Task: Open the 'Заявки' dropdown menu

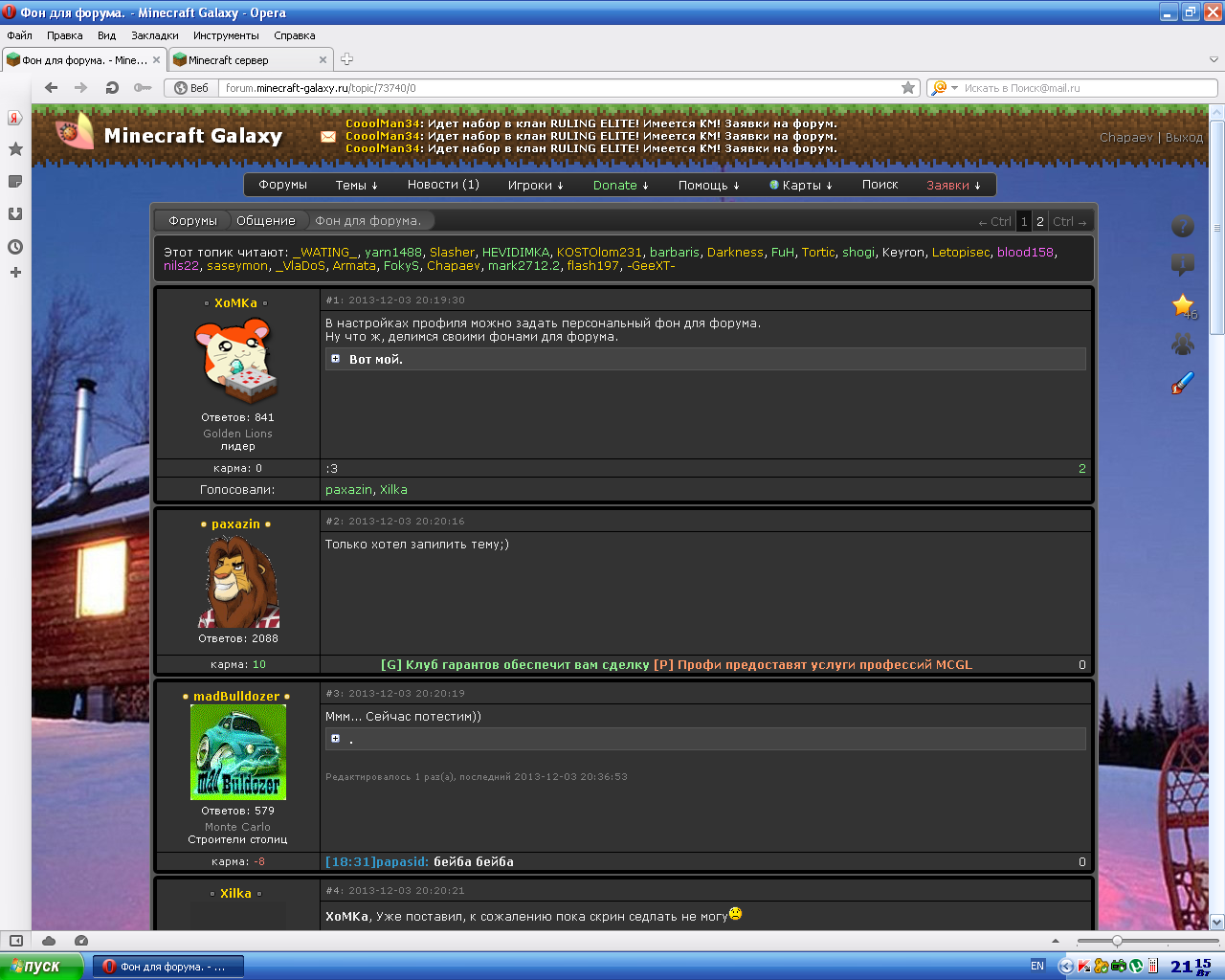Action: tap(953, 185)
